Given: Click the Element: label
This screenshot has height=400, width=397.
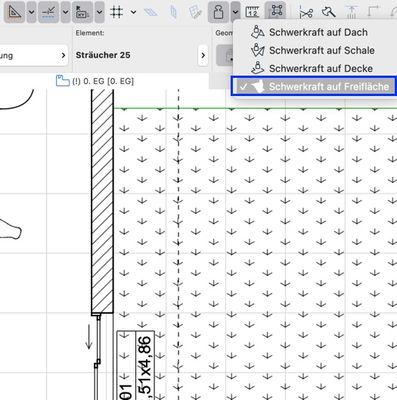Looking at the screenshot, I should [90, 33].
